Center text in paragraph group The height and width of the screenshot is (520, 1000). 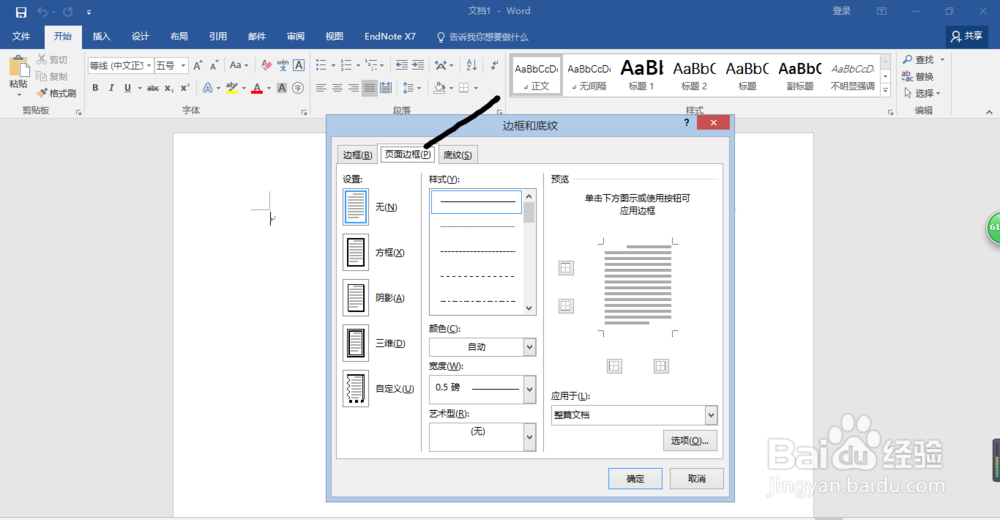[337, 88]
